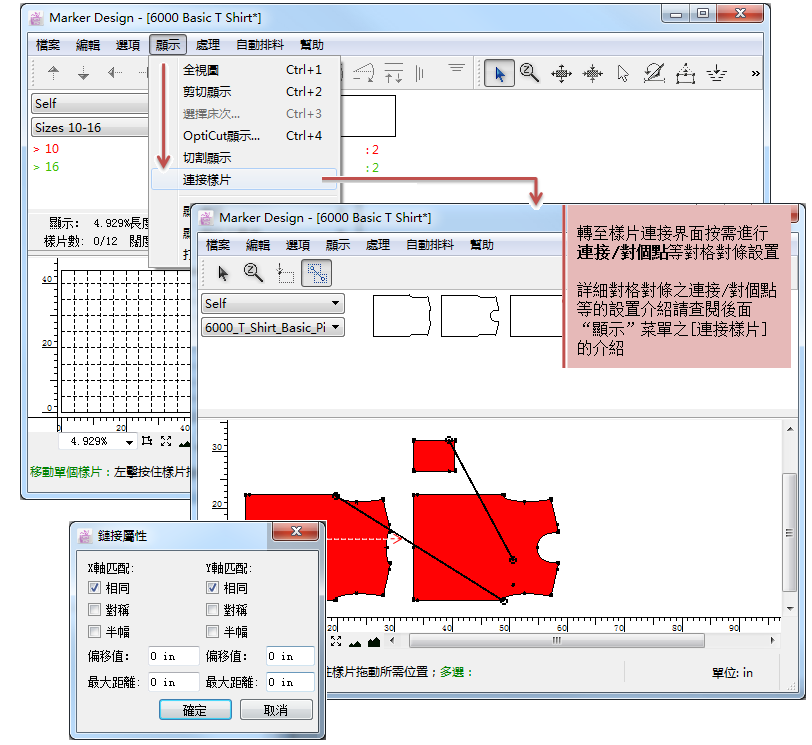Open 自動排料 menu in back window
812x745 pixels.
260,45
